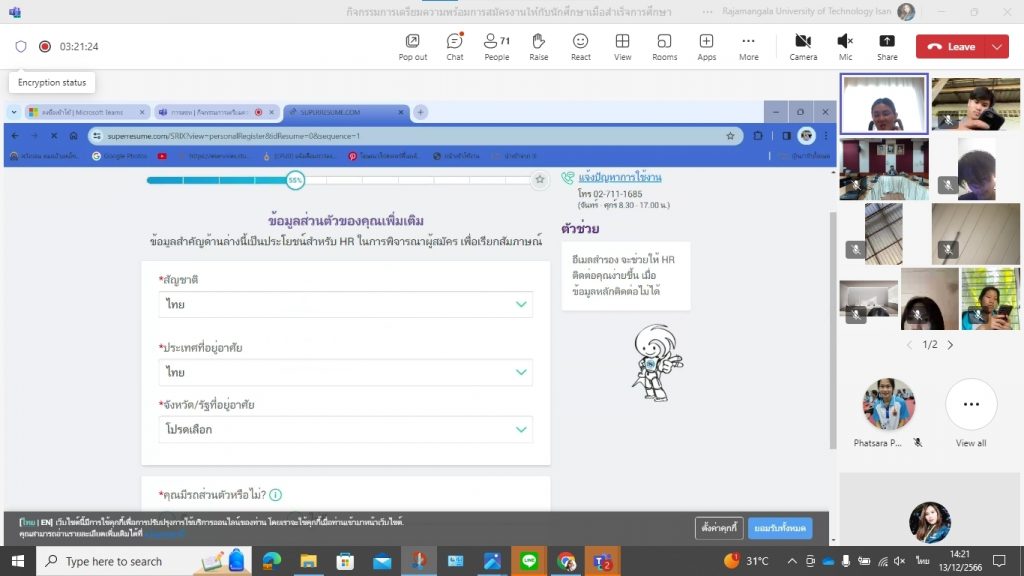Open More actions menu
This screenshot has width=1024, height=576.
(x=748, y=46)
